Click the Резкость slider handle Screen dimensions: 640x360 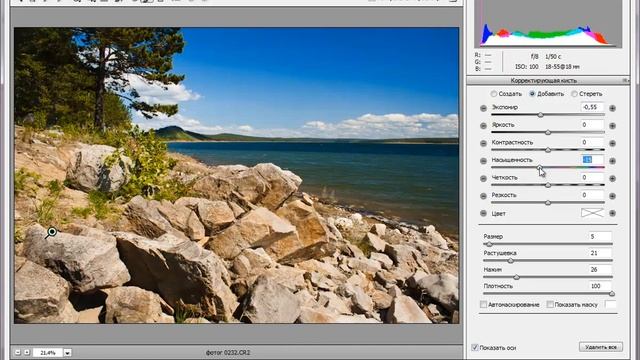coord(548,202)
